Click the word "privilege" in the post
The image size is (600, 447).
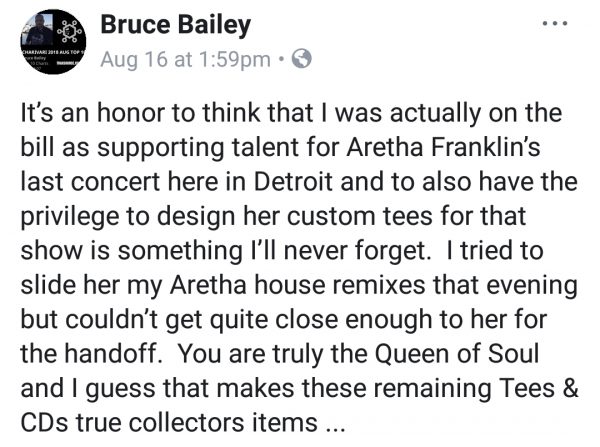(x=70, y=217)
